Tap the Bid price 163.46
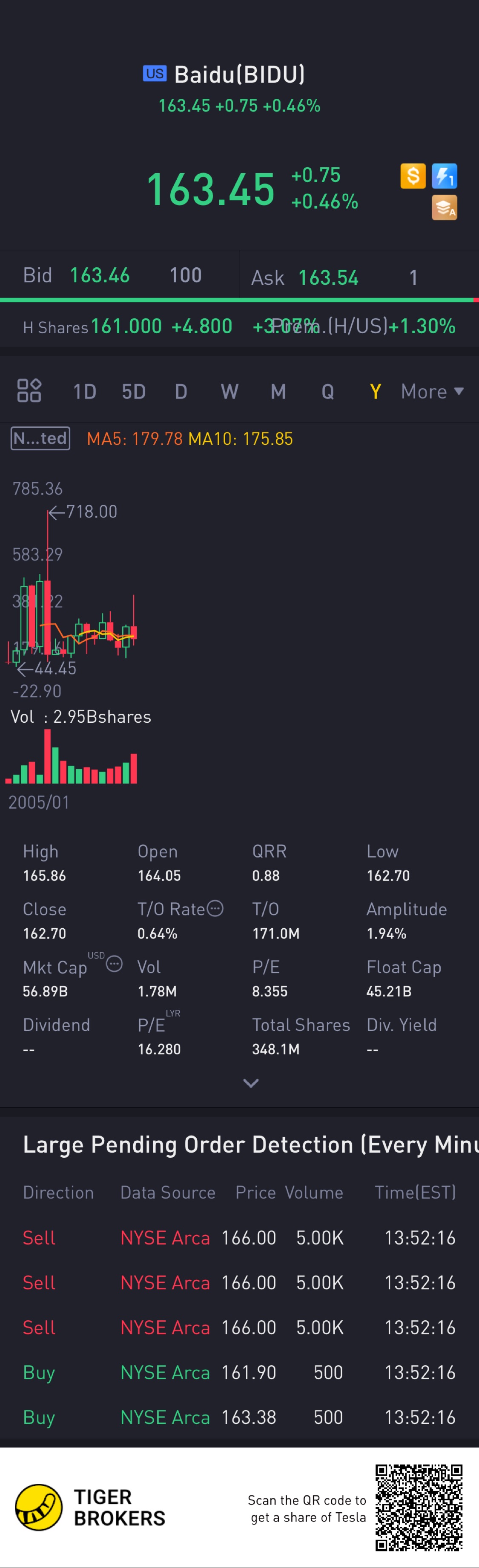The height and width of the screenshot is (1568, 479). tap(99, 275)
